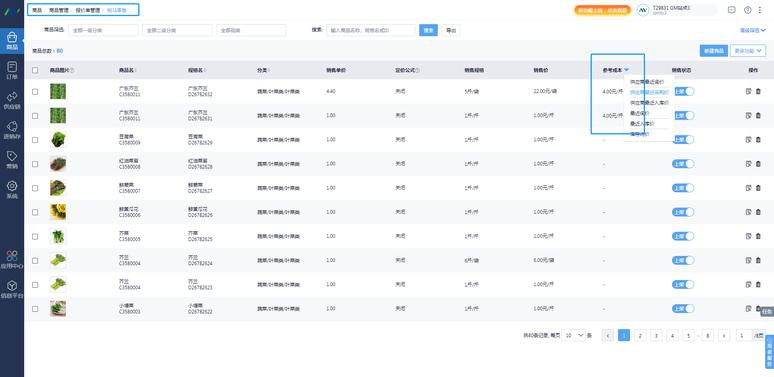
Task: Click the product search input field
Action: 371,30
